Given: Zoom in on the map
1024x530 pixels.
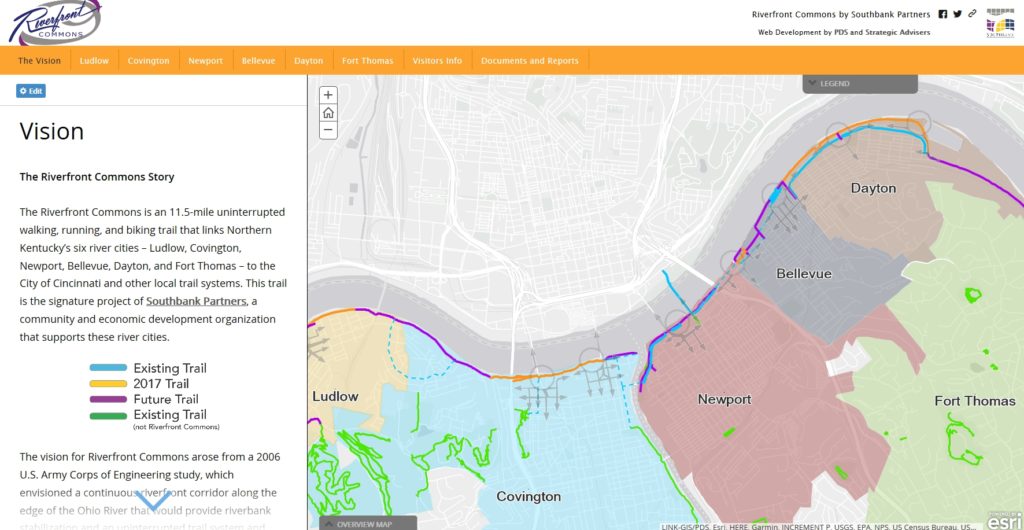Looking at the screenshot, I should 328,95.
